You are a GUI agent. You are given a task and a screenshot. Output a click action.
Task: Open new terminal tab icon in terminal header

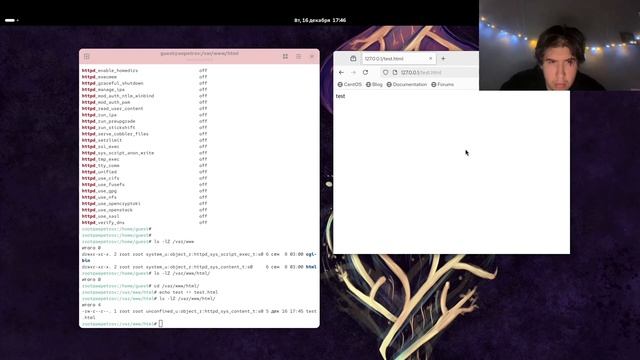click(x=87, y=56)
